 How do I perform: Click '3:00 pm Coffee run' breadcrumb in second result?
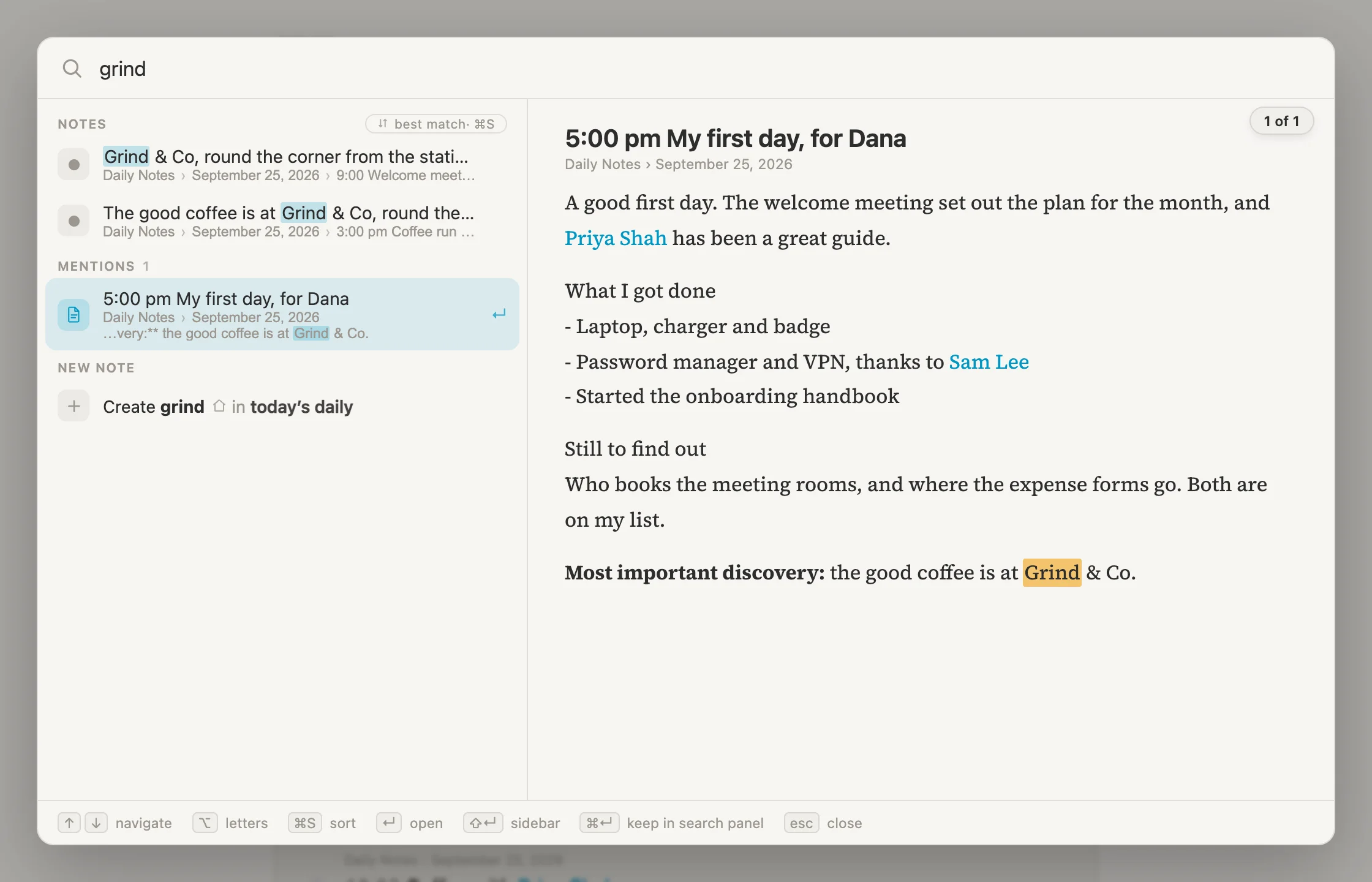(405, 232)
